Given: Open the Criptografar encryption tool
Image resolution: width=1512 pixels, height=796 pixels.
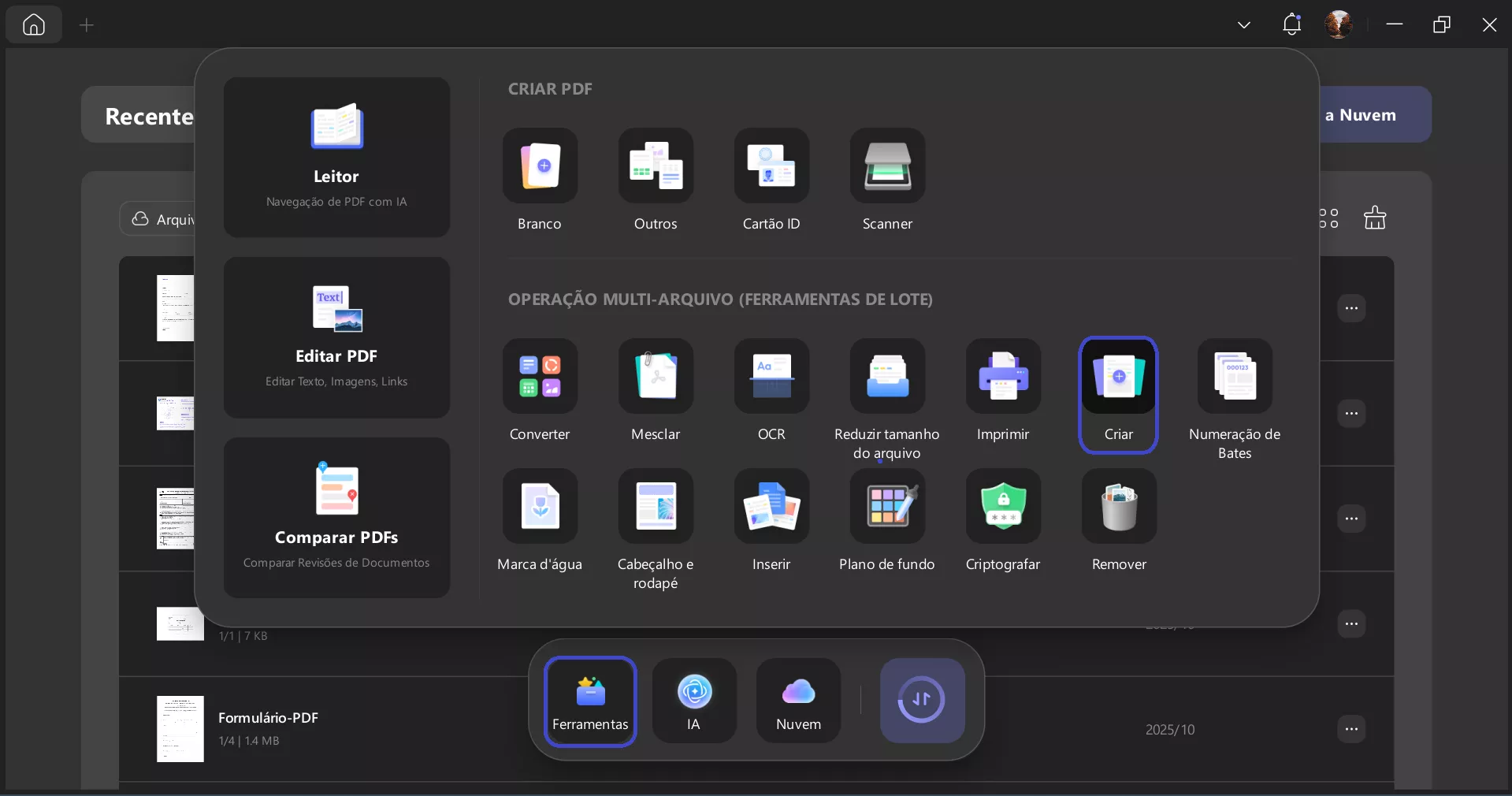Looking at the screenshot, I should (1002, 522).
